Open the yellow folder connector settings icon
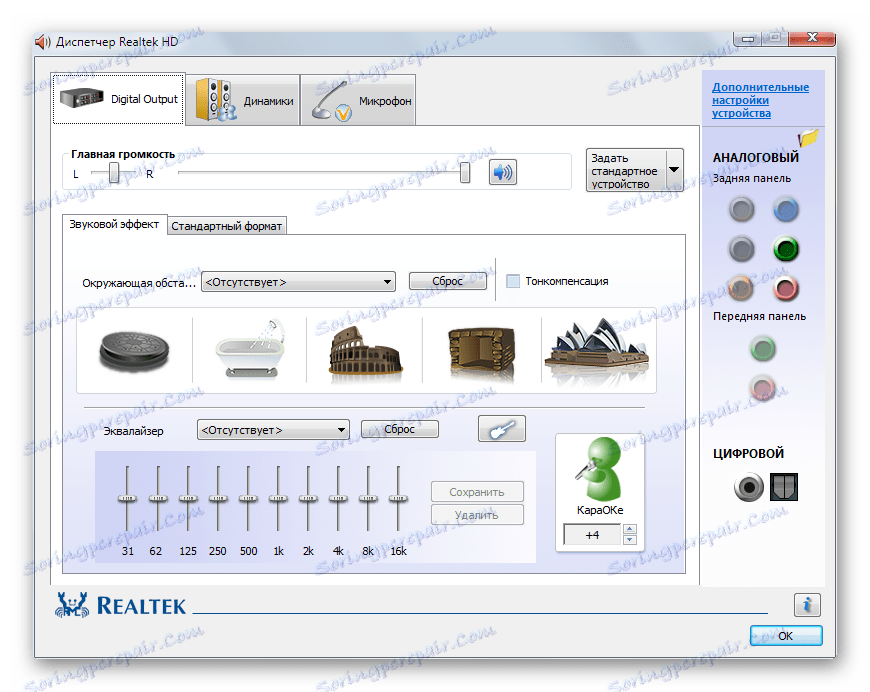 (808, 138)
